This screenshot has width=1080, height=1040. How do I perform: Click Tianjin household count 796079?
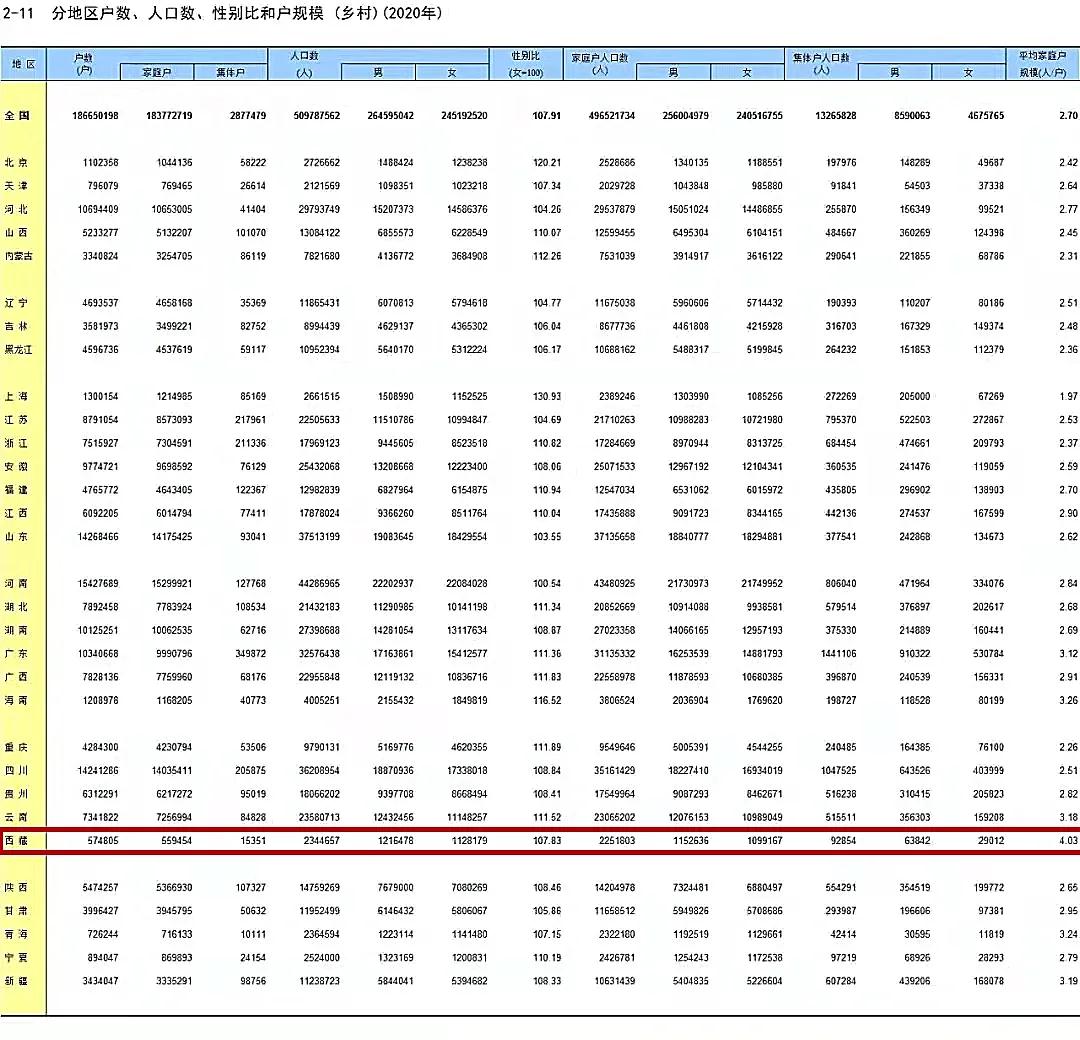tap(103, 187)
